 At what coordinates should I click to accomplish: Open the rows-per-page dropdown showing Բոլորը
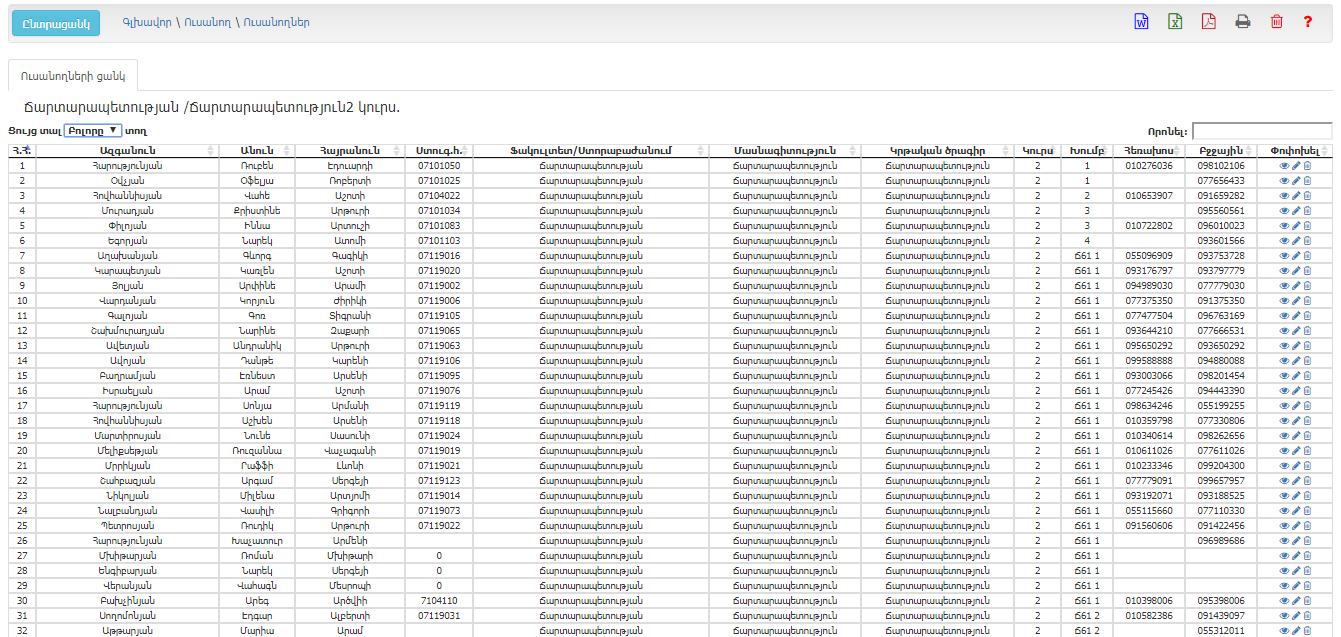click(93, 130)
